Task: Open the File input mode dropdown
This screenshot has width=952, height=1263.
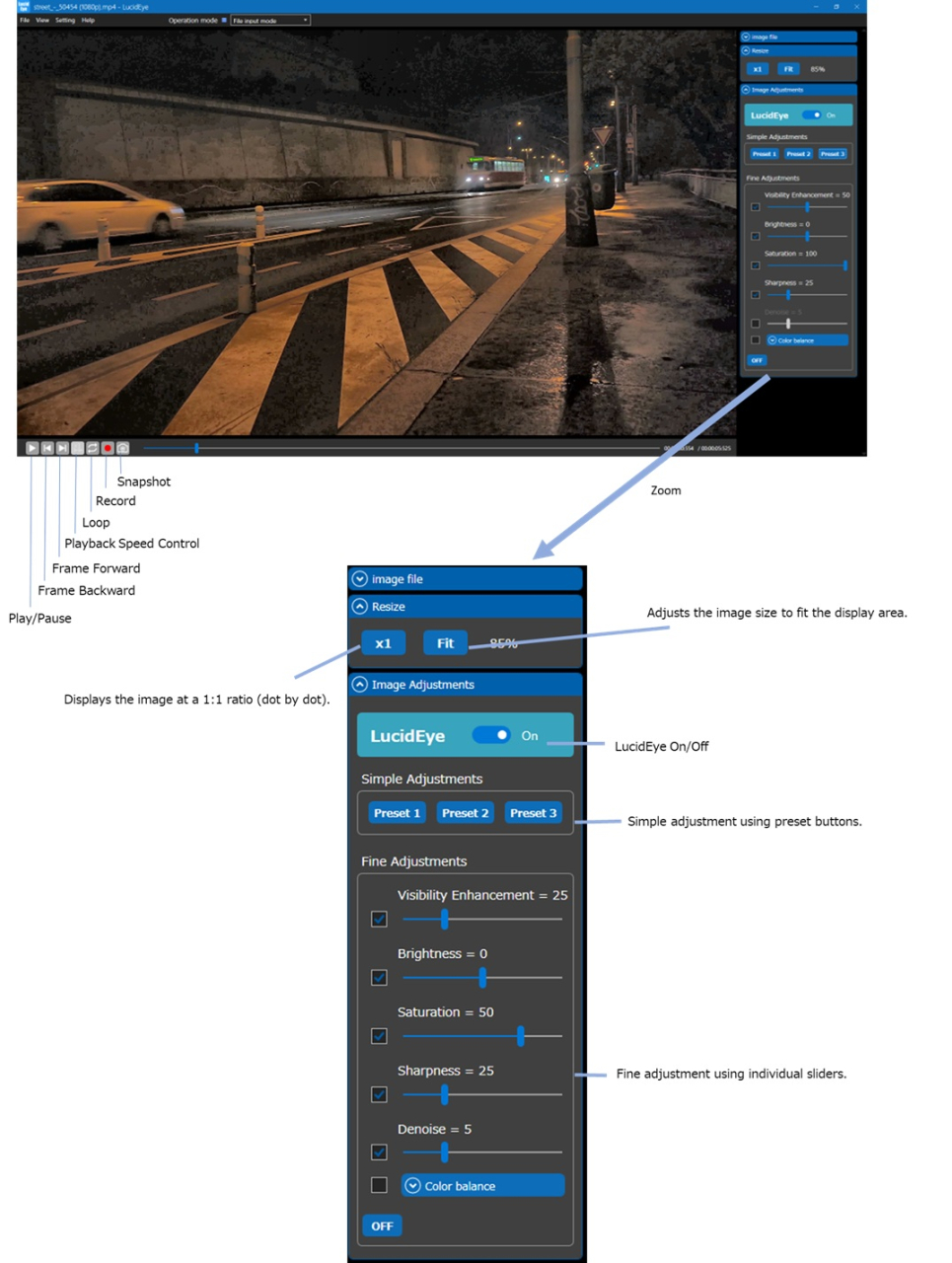Action: coord(270,20)
